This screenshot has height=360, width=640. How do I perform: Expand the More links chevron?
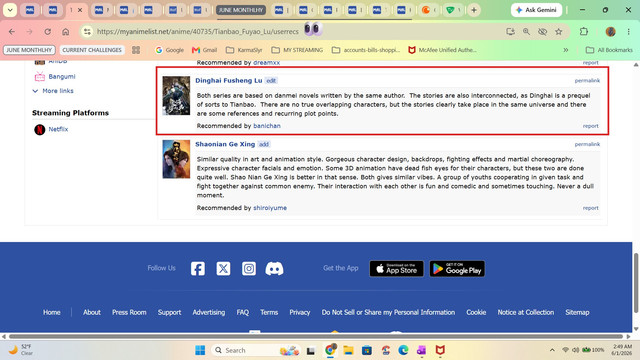pos(35,91)
